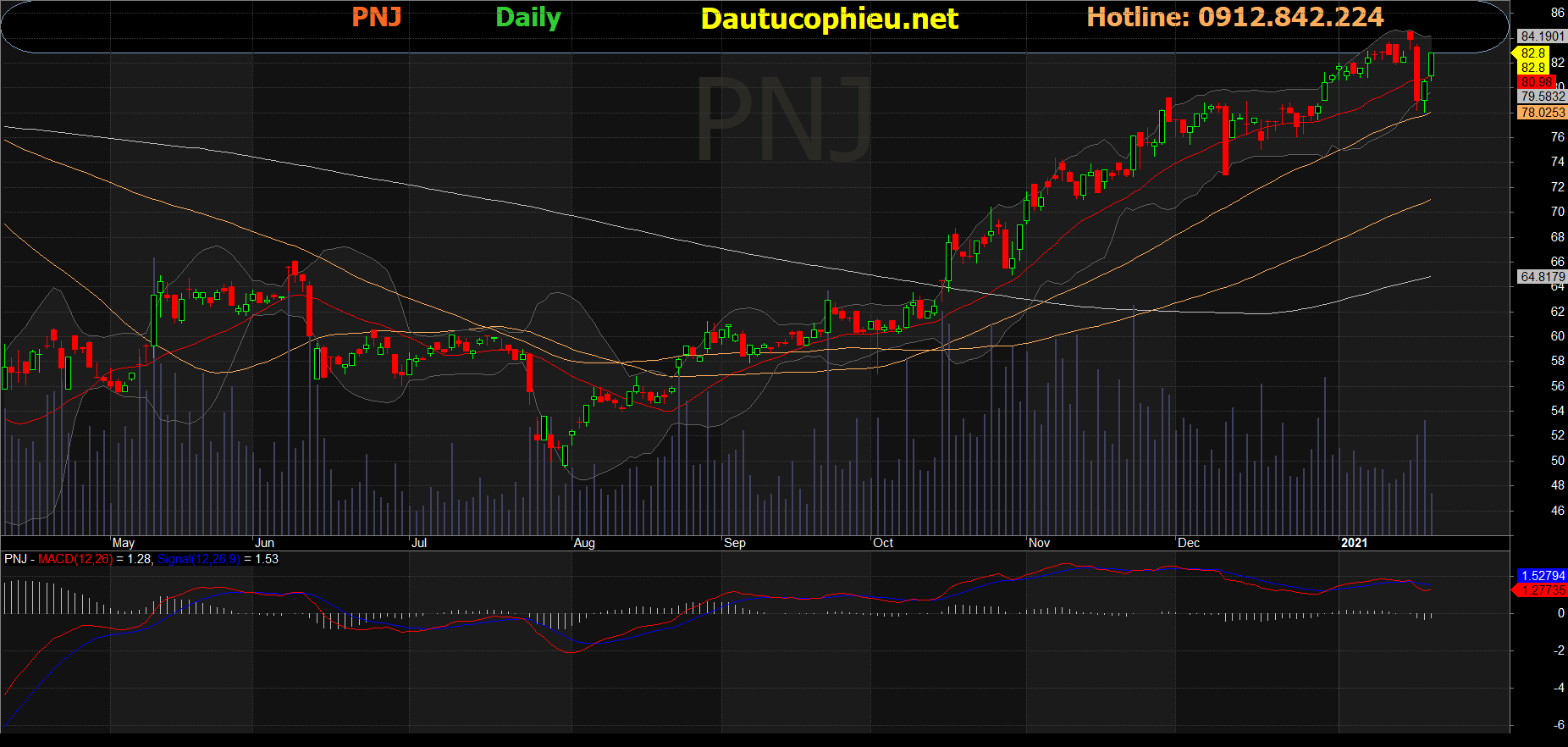Click the red 80.98 price tag
Viewport: 1568px width, 747px height.
pyautogui.click(x=1536, y=82)
